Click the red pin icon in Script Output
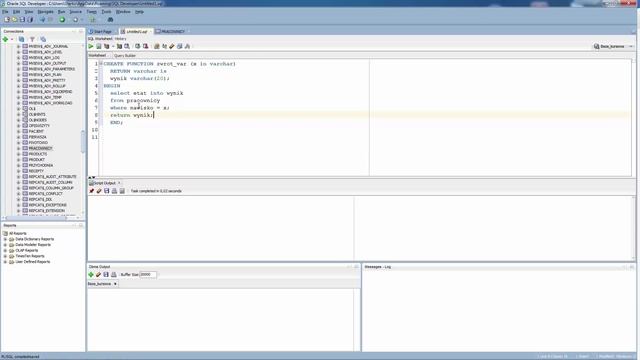 [x=91, y=191]
